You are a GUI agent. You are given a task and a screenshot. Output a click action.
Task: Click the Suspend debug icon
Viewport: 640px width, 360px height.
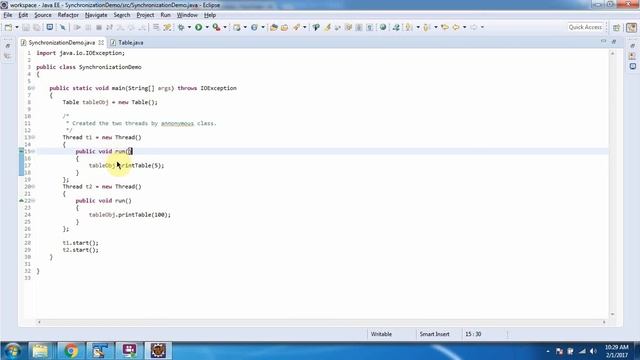coord(88,27)
